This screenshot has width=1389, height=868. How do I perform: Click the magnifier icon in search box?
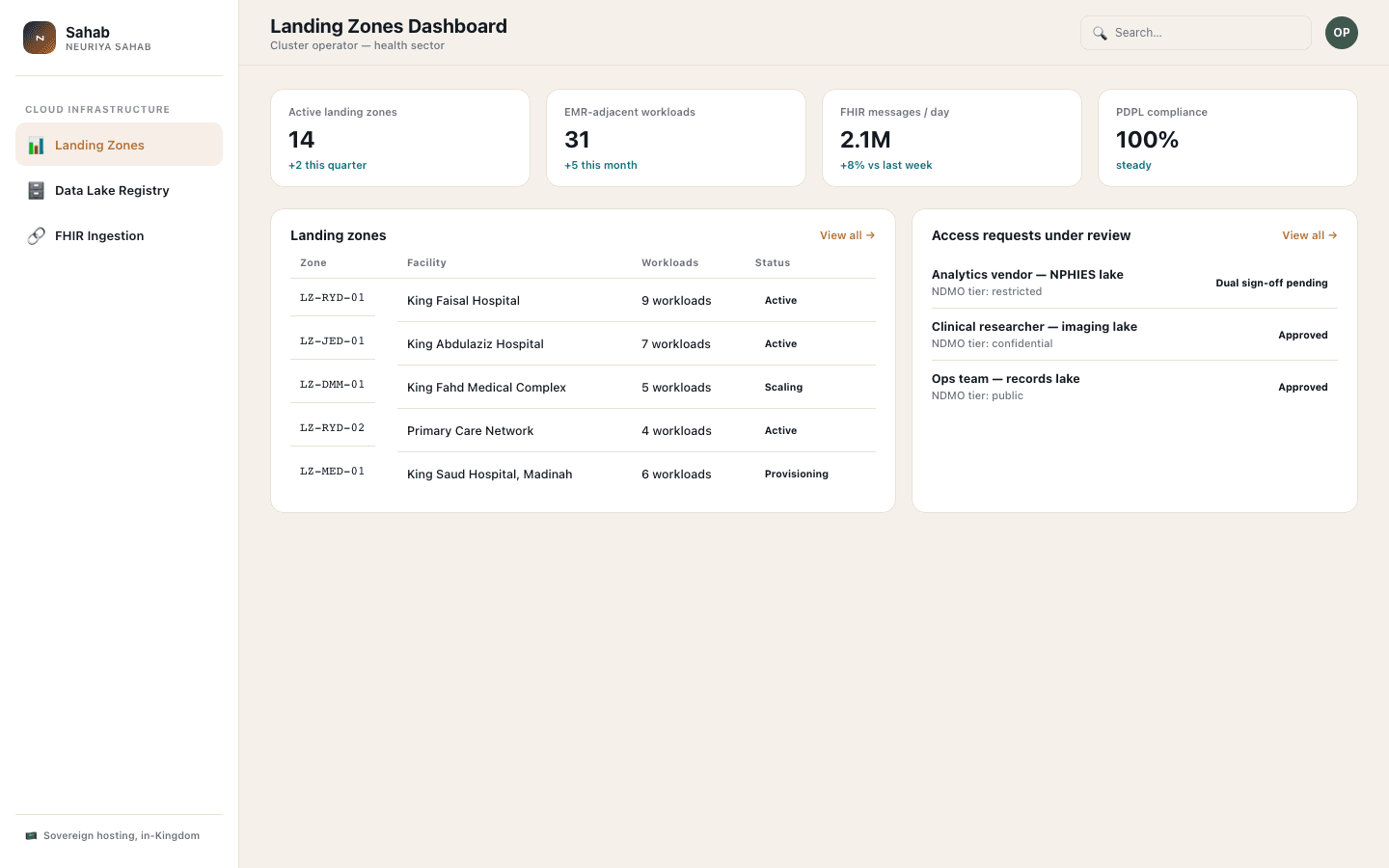click(1100, 33)
